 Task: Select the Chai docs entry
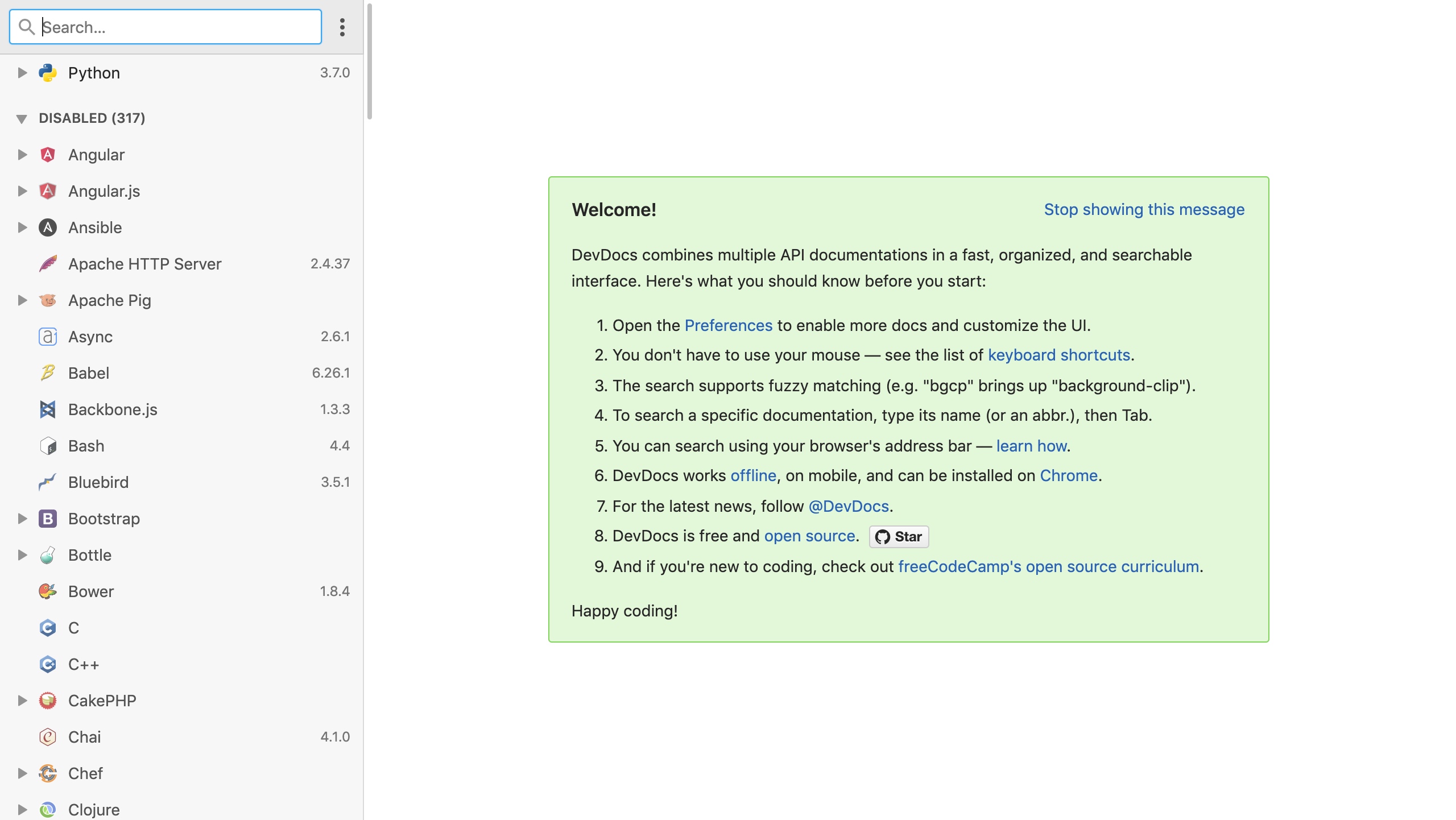click(181, 737)
